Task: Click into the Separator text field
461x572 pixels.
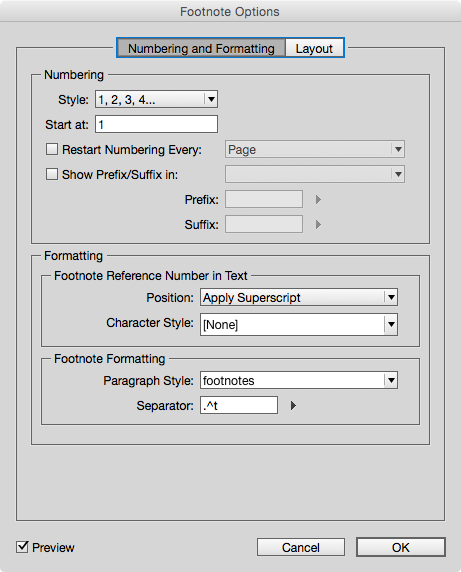Action: coord(239,405)
